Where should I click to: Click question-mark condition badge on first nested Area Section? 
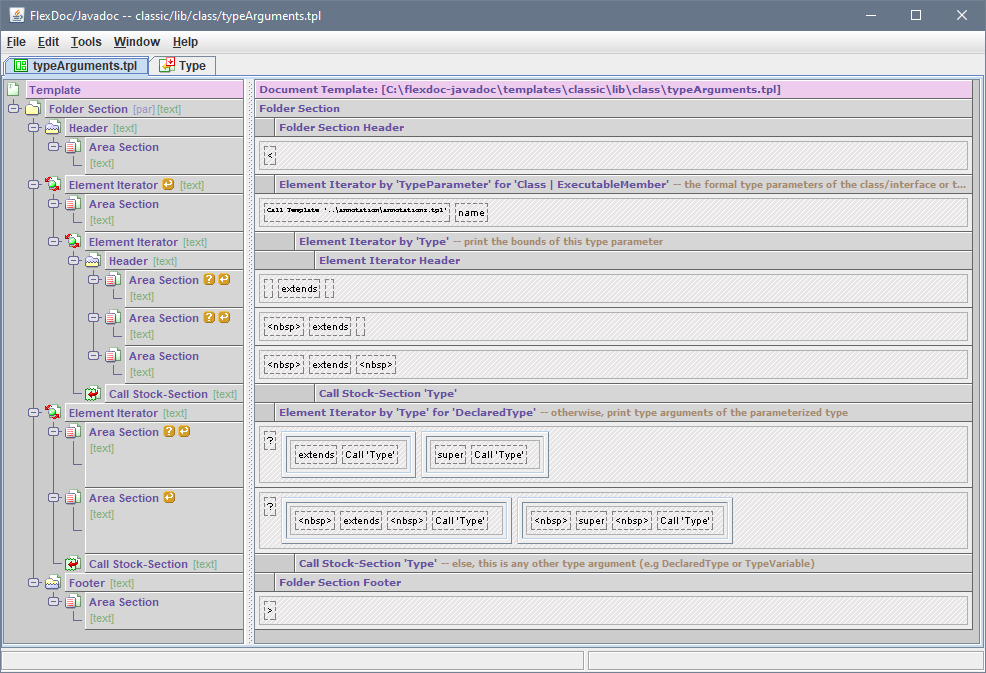click(209, 280)
